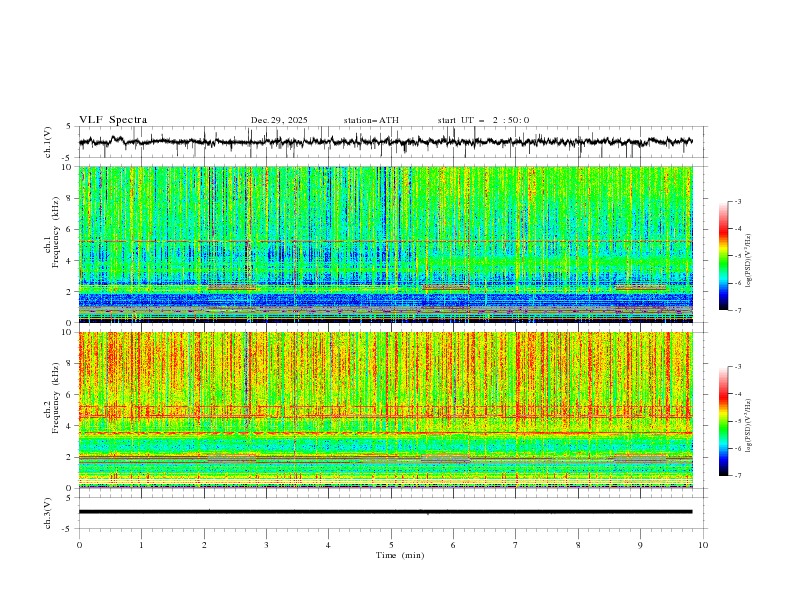
Task: Select the 10 minute tick label on the time axis
Action: [703, 545]
